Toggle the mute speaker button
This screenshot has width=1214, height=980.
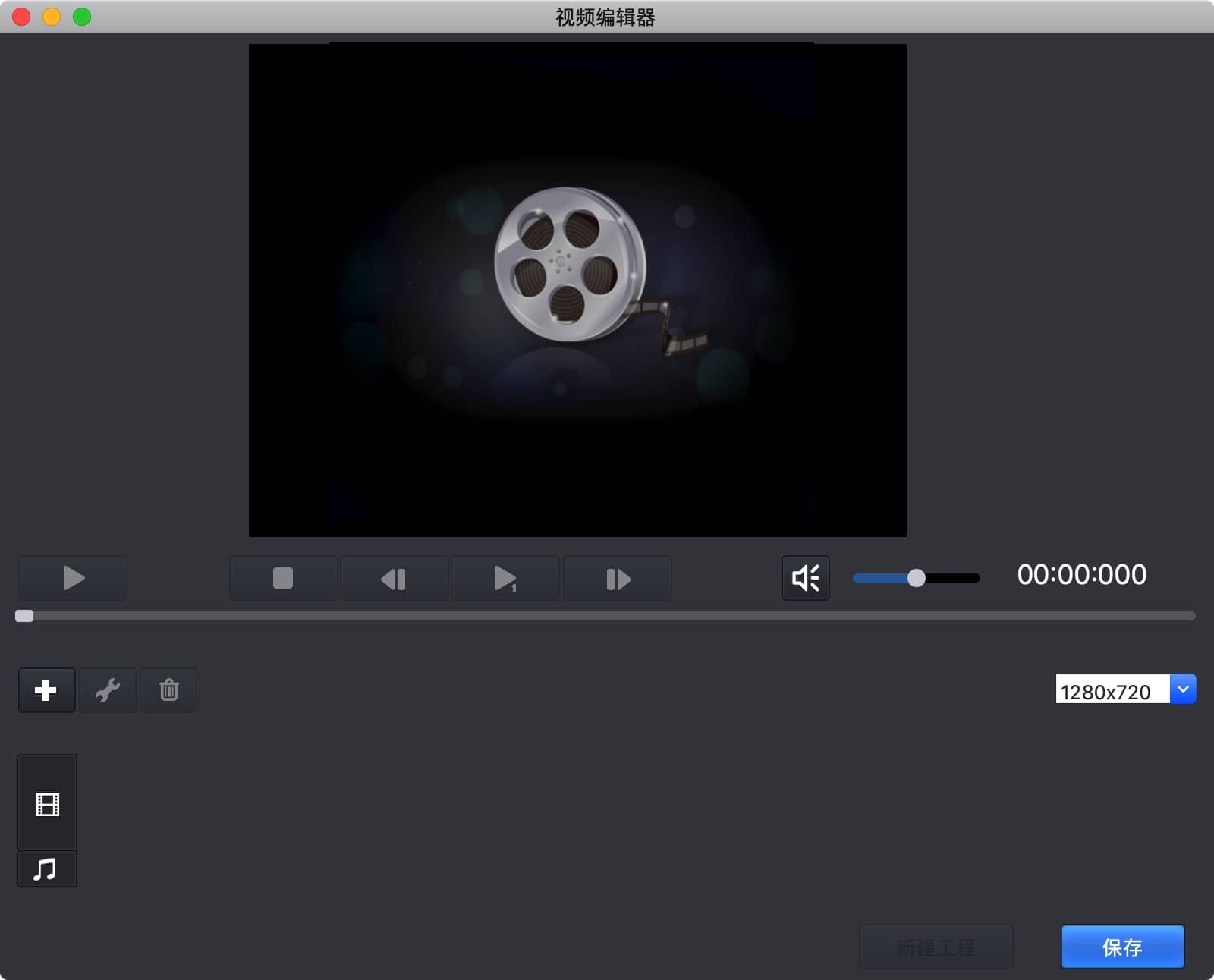pos(806,578)
